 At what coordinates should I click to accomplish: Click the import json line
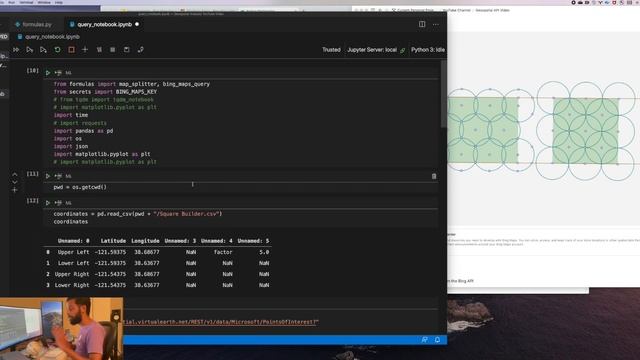click(x=71, y=147)
